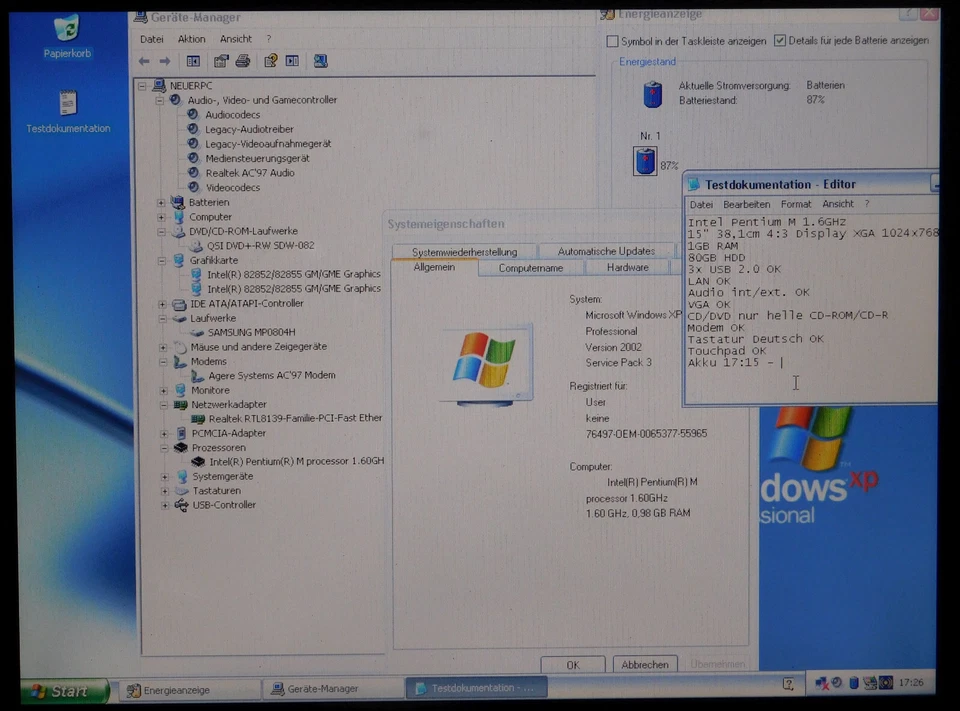
Task: Collapse DVD/CD-ROM-Laufwerke node
Action: [161, 231]
